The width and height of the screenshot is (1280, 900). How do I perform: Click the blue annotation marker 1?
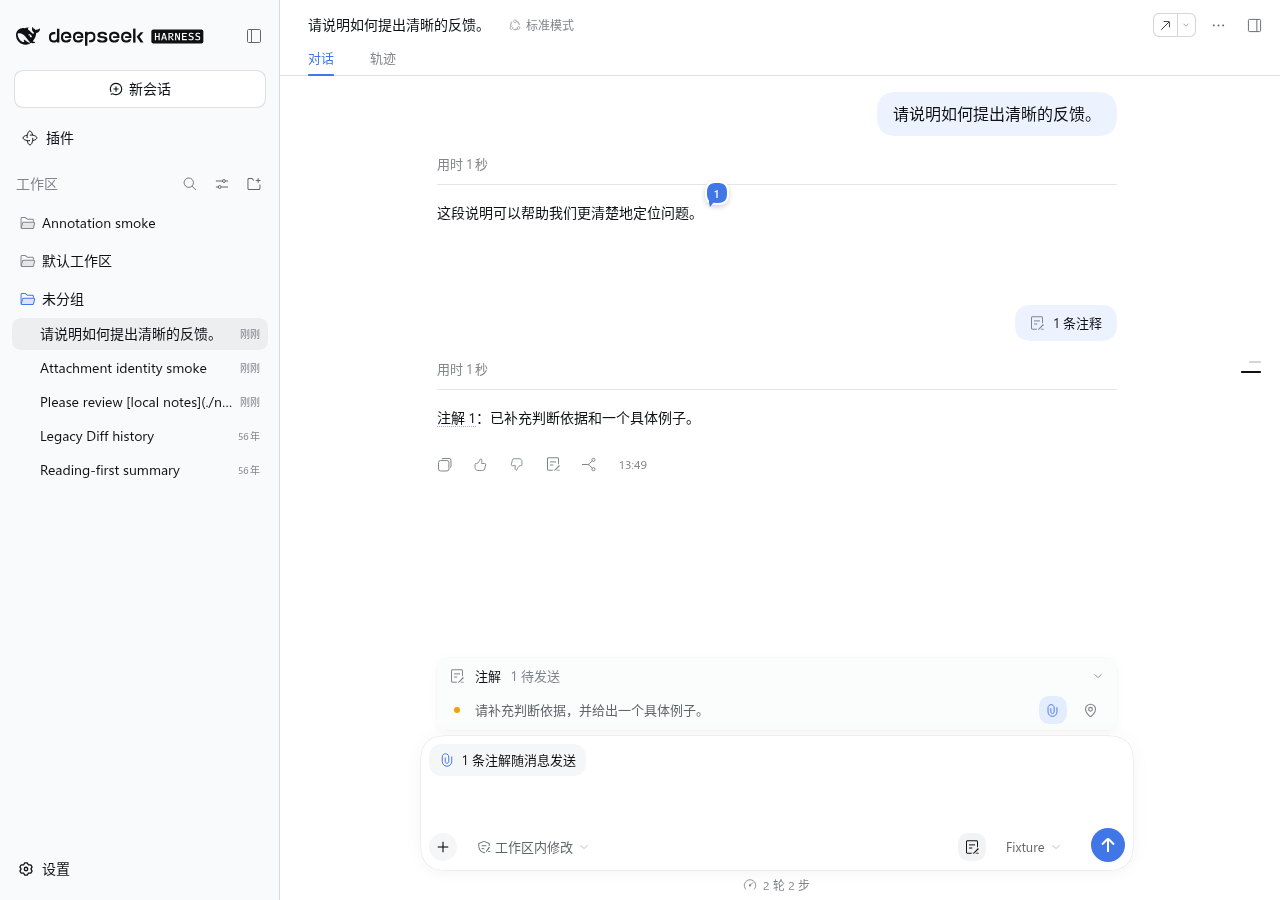click(716, 193)
